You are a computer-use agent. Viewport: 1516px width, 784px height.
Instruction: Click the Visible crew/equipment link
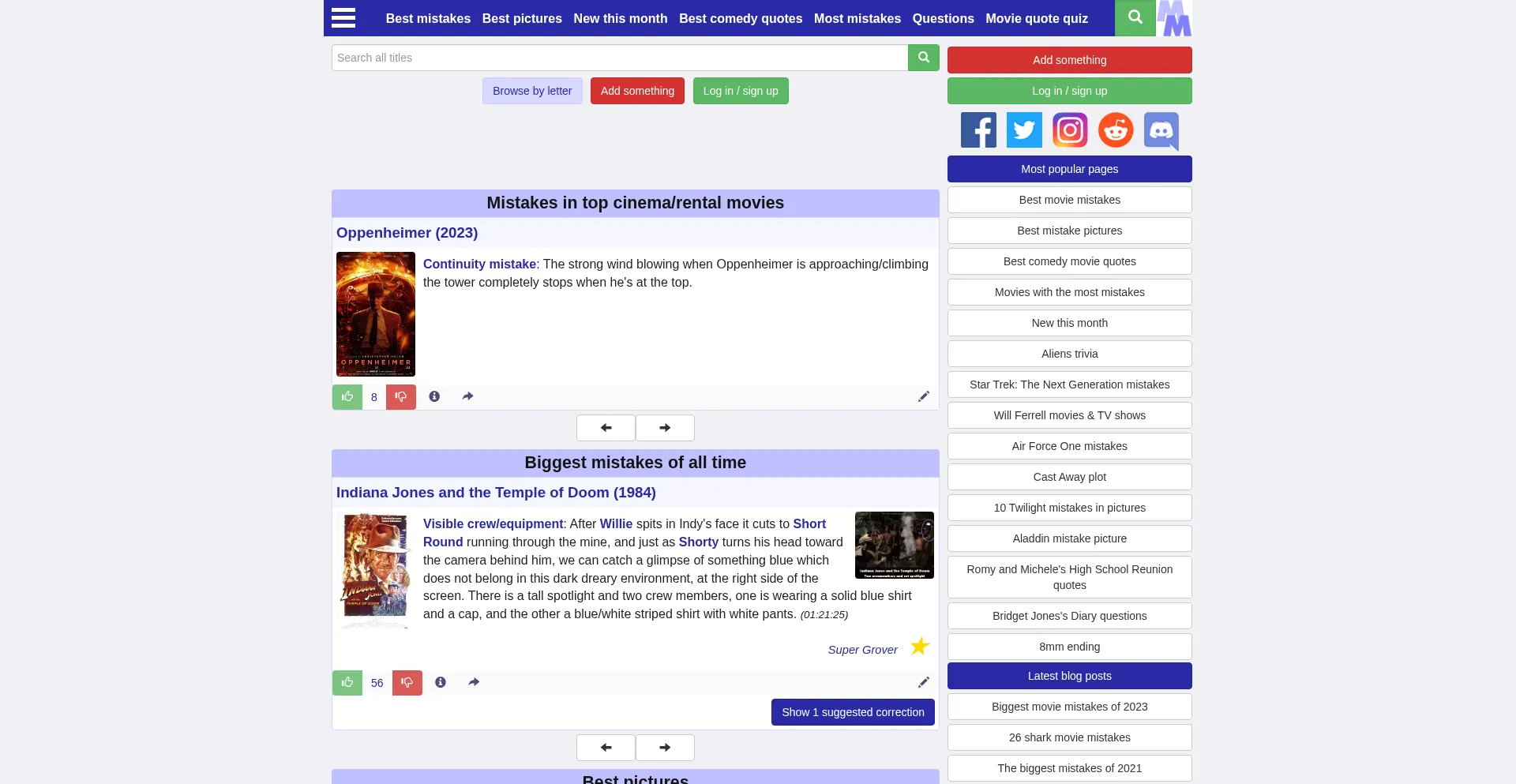coord(493,523)
